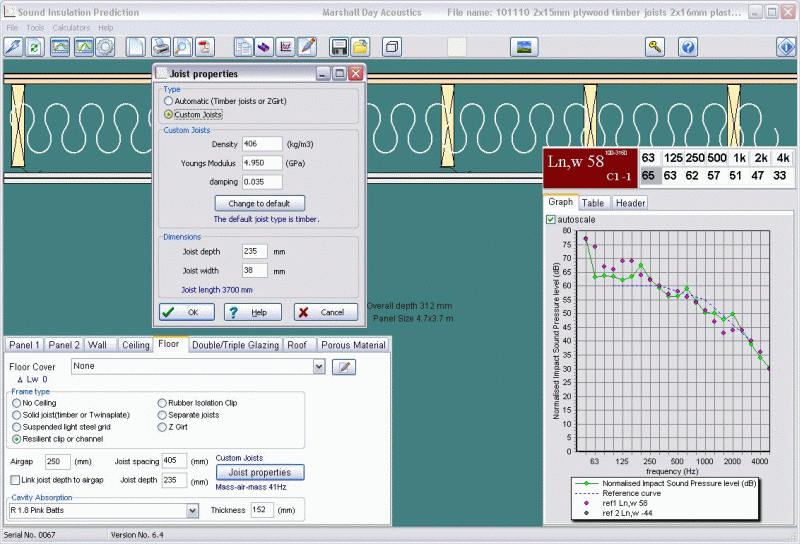Open settings via the gear toolbar icon
The image size is (800, 544).
[x=106, y=47]
